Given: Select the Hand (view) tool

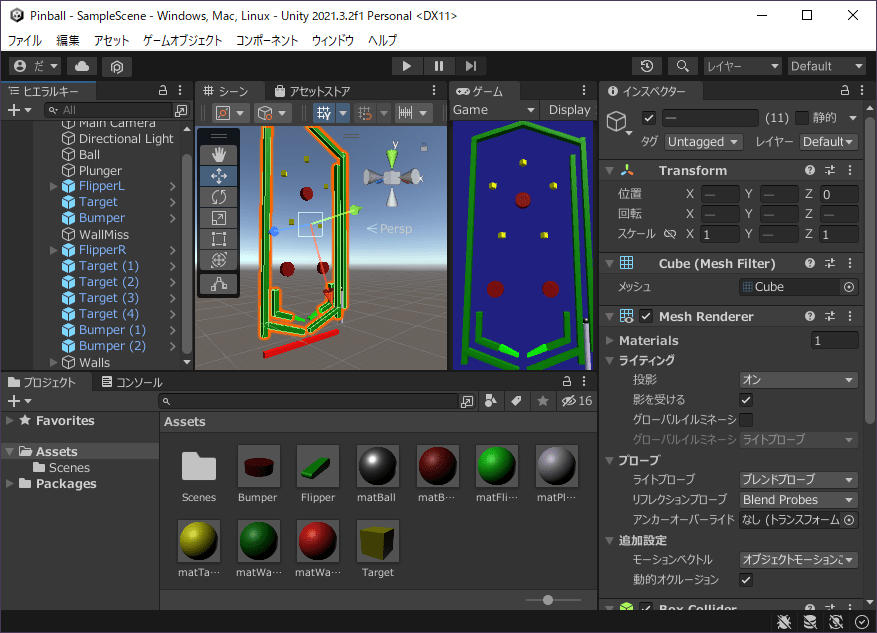Looking at the screenshot, I should pyautogui.click(x=219, y=154).
